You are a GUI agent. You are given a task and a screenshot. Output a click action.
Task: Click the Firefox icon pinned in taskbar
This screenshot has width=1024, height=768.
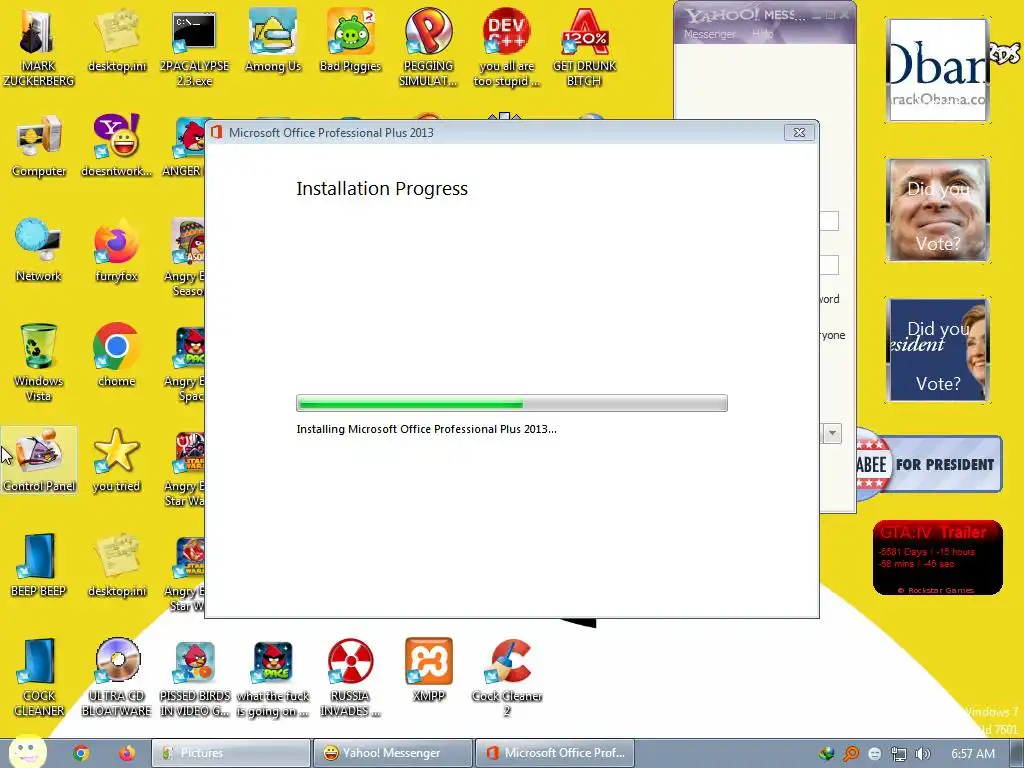tap(127, 753)
